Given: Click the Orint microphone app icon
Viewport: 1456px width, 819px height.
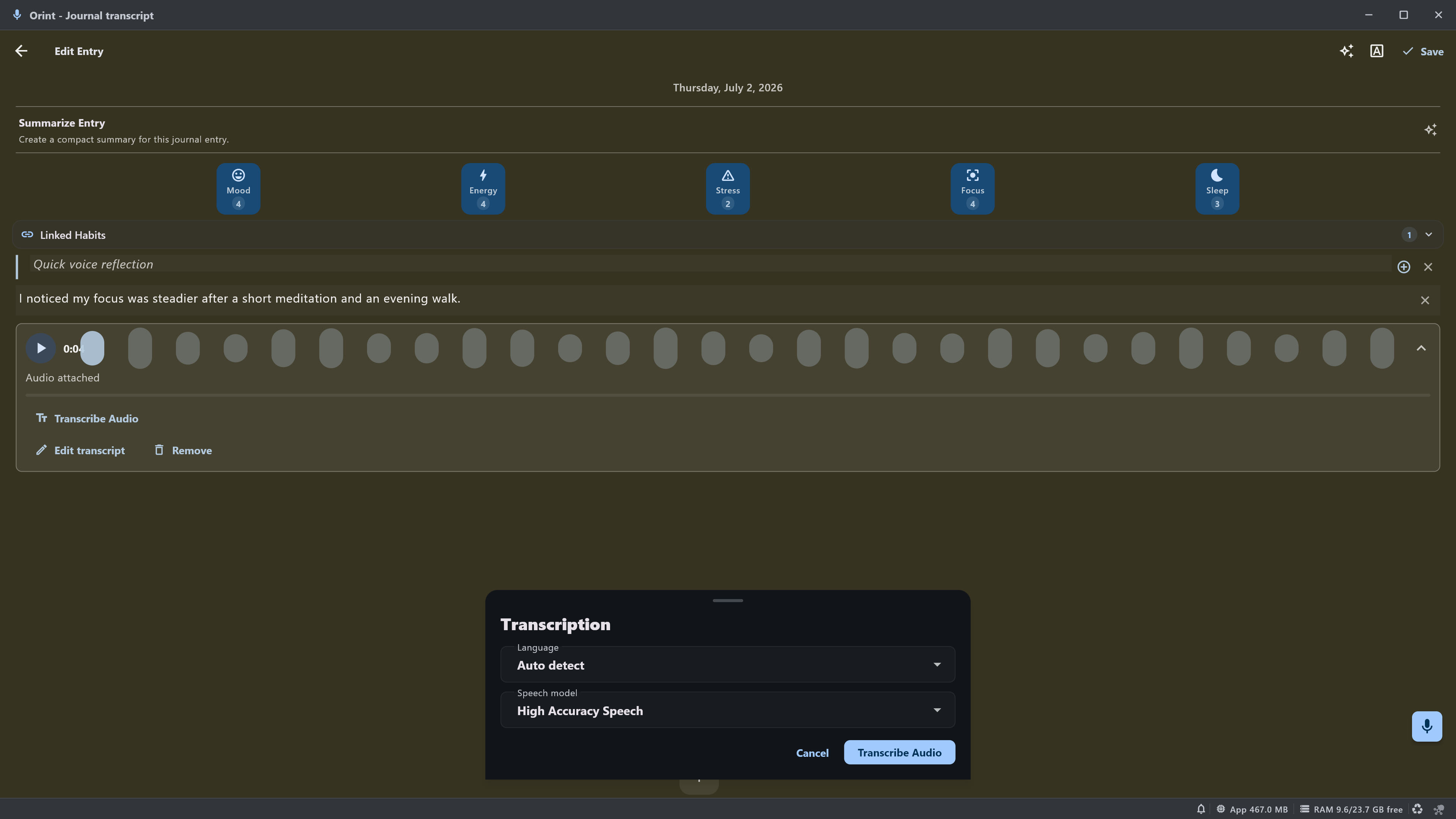Looking at the screenshot, I should (17, 15).
